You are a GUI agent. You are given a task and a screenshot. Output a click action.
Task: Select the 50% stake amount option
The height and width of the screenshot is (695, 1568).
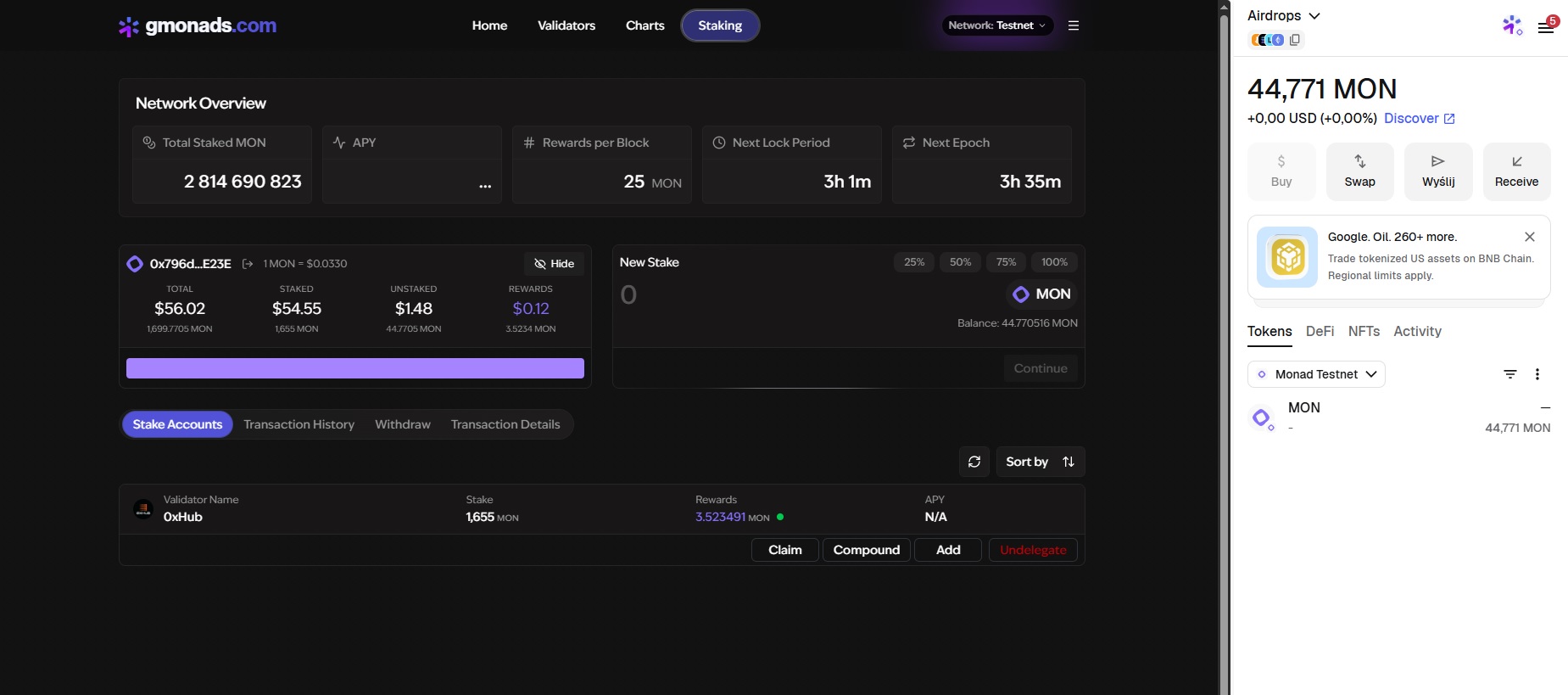point(960,262)
